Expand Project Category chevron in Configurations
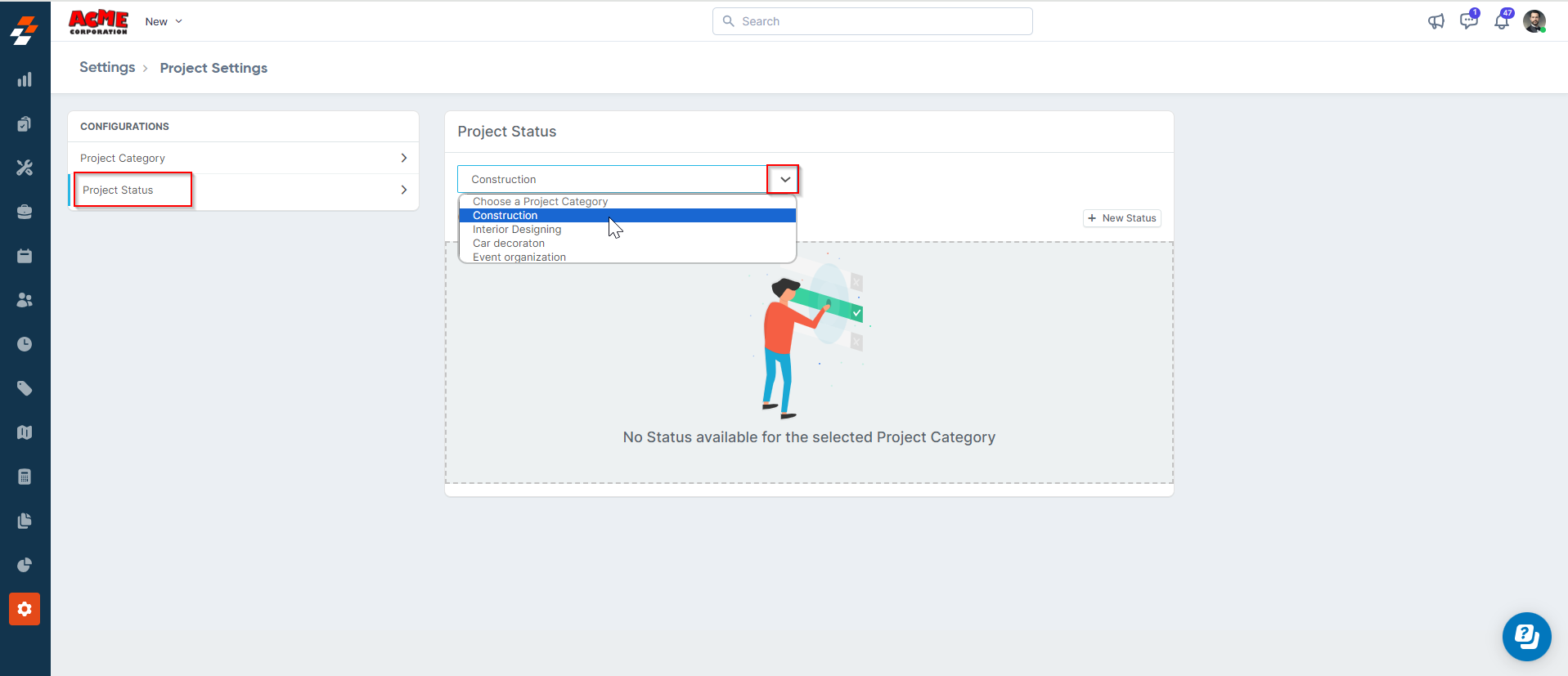Image resolution: width=1568 pixels, height=676 pixels. (x=404, y=158)
